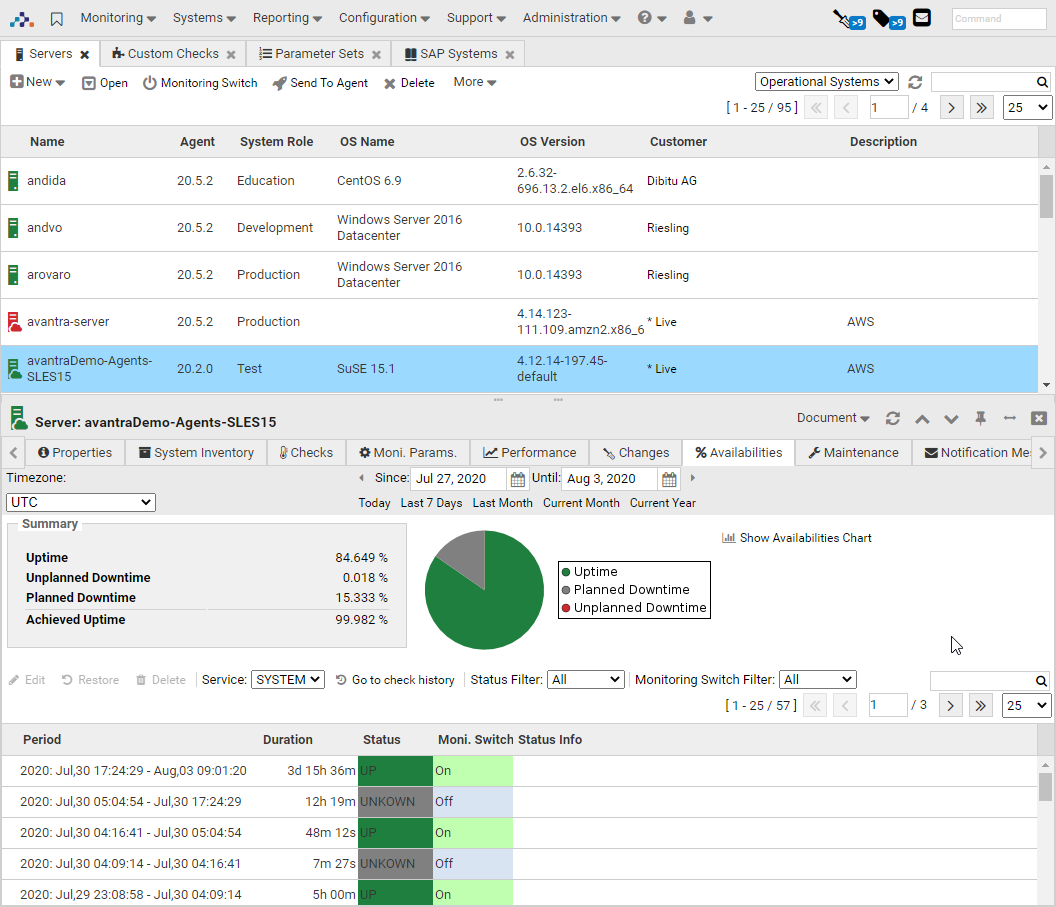Open the Reporting menu
1056x907 pixels.
287,18
